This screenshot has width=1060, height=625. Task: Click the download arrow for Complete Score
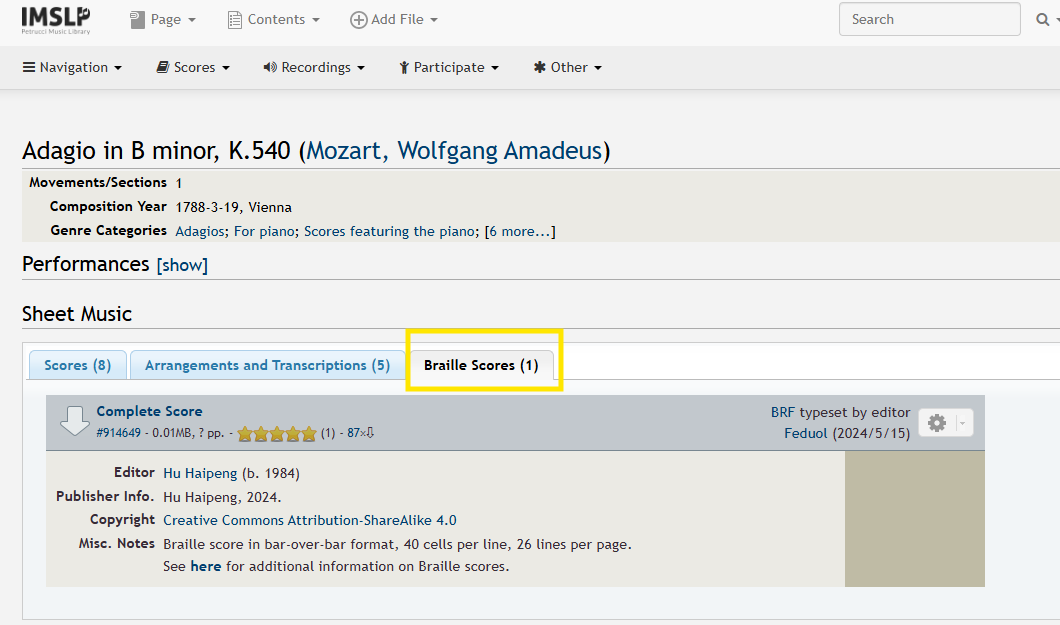[74, 421]
